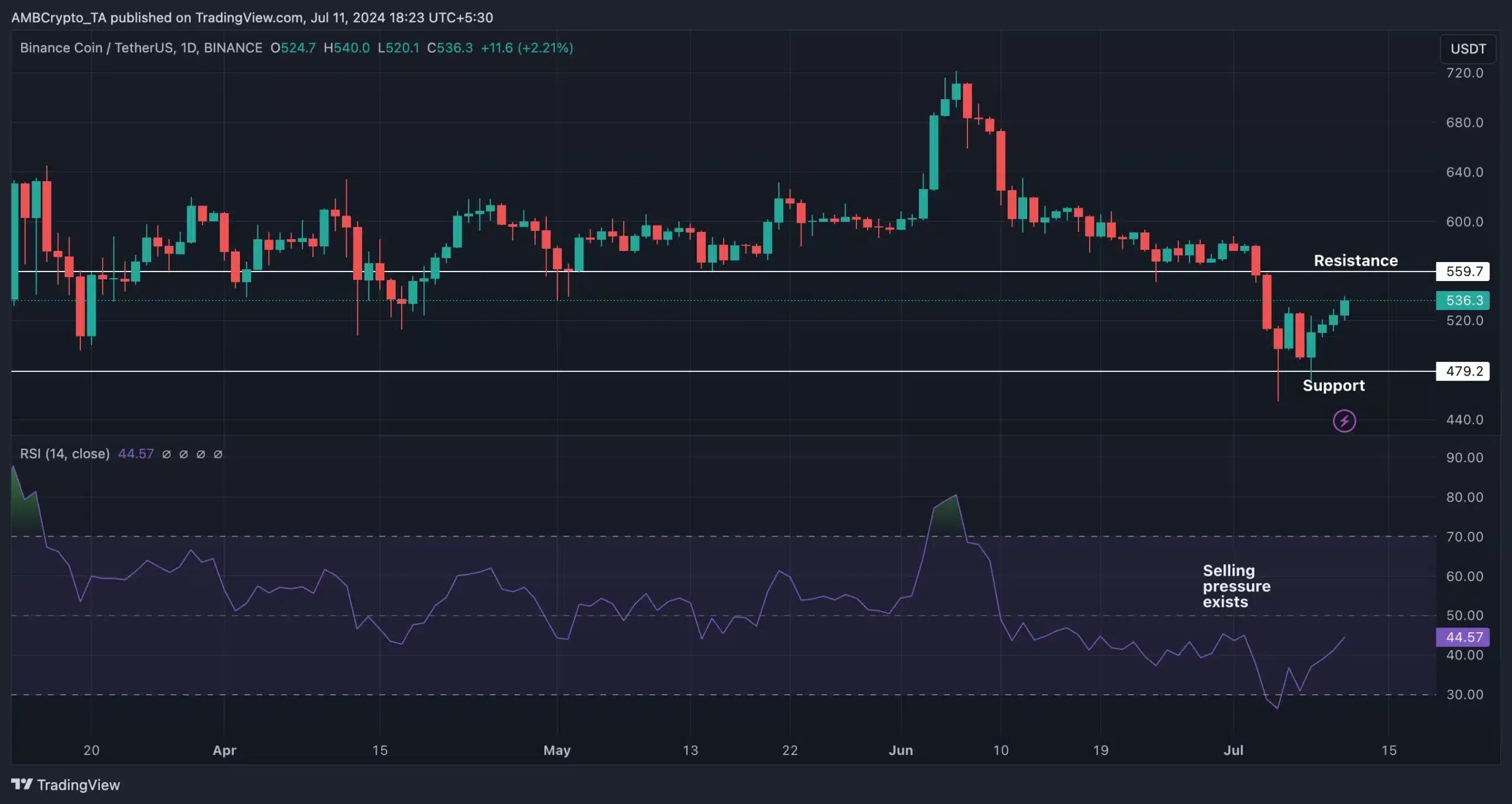The image size is (1512, 804).
Task: Click the May label on time axis
Action: coord(557,750)
